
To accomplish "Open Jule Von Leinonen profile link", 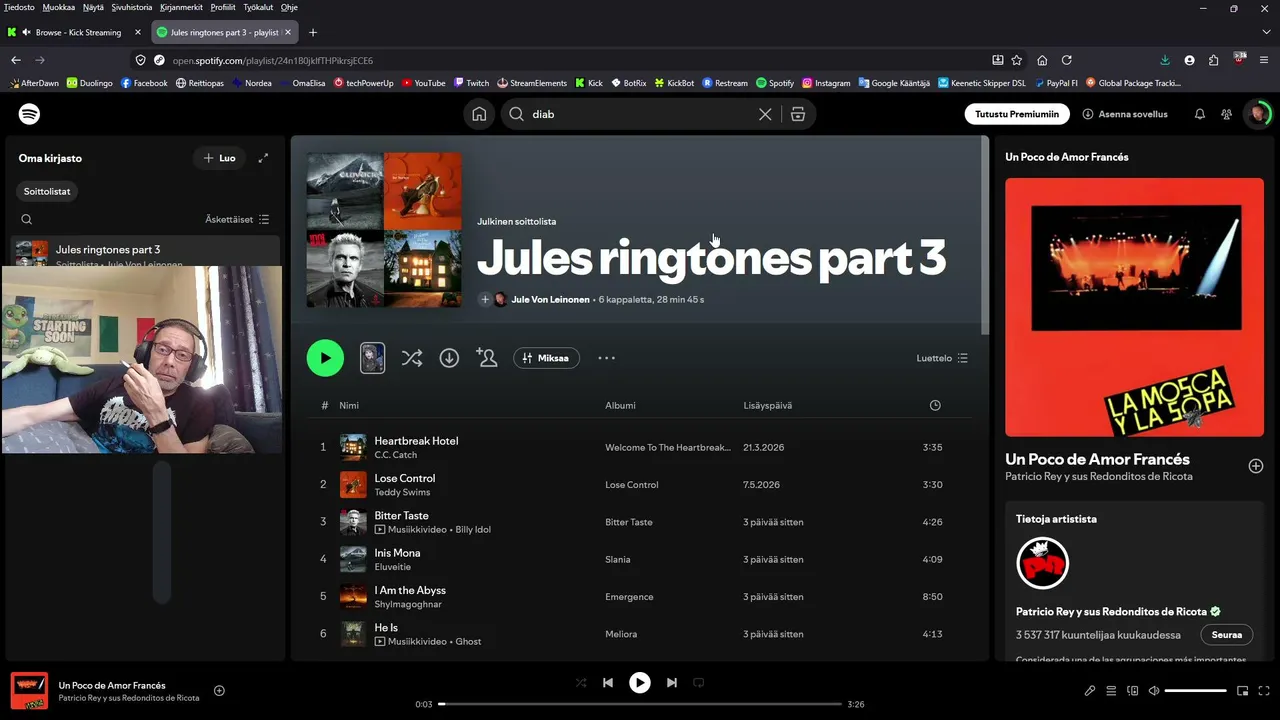I will (x=550, y=299).
